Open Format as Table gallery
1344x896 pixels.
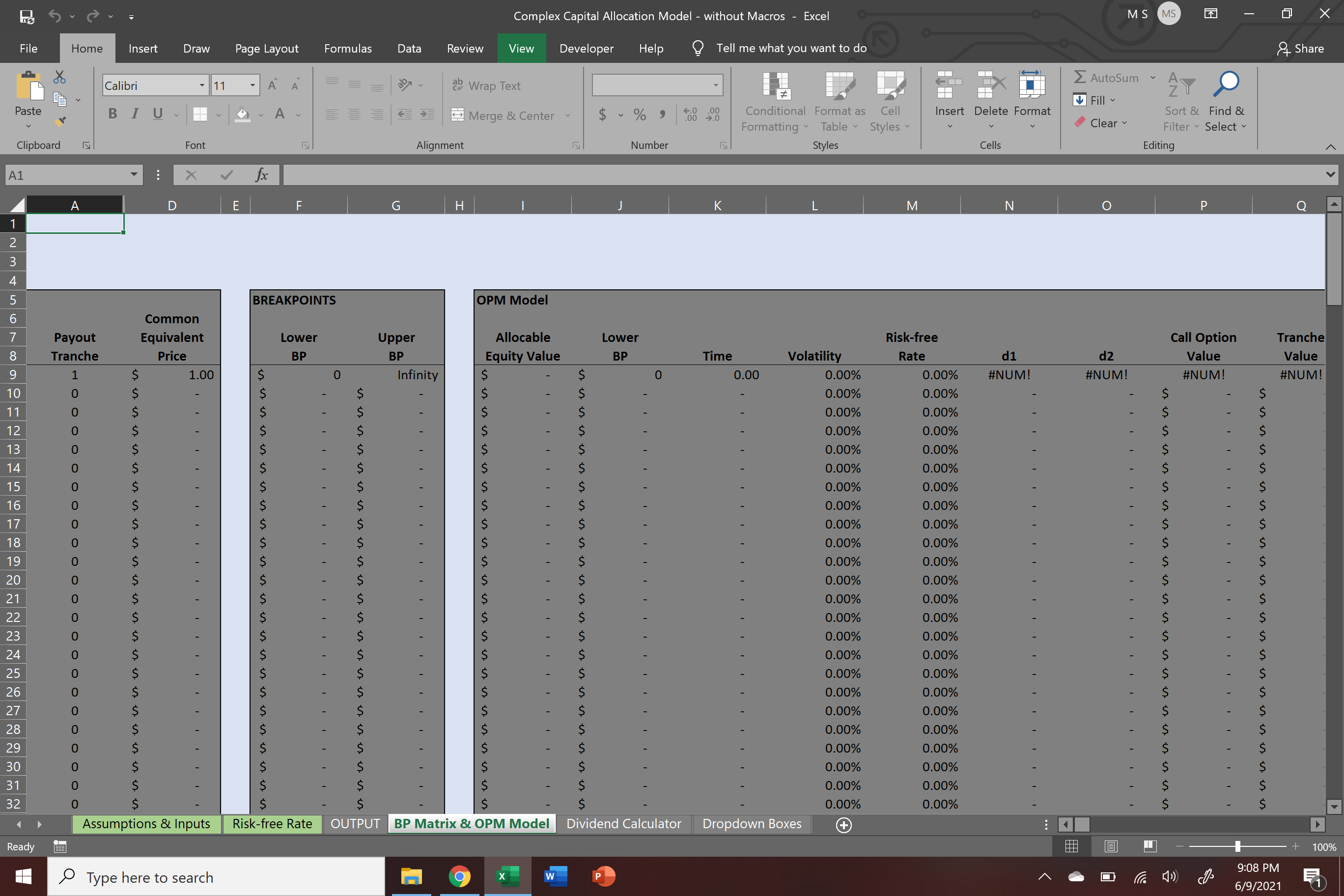click(840, 102)
